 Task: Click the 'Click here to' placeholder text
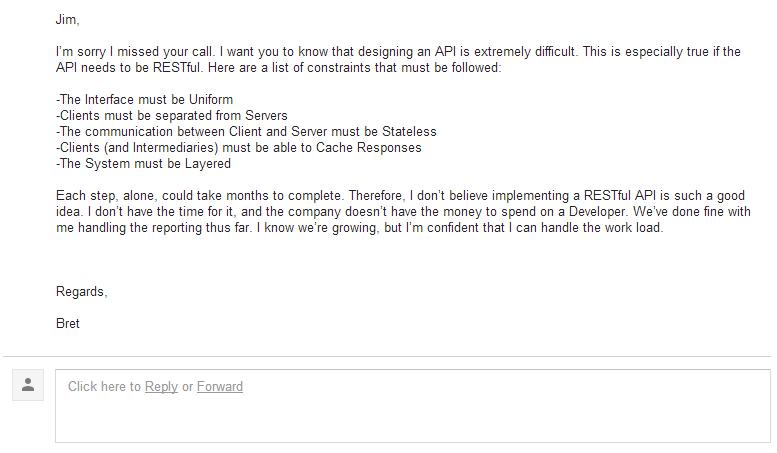coord(104,387)
